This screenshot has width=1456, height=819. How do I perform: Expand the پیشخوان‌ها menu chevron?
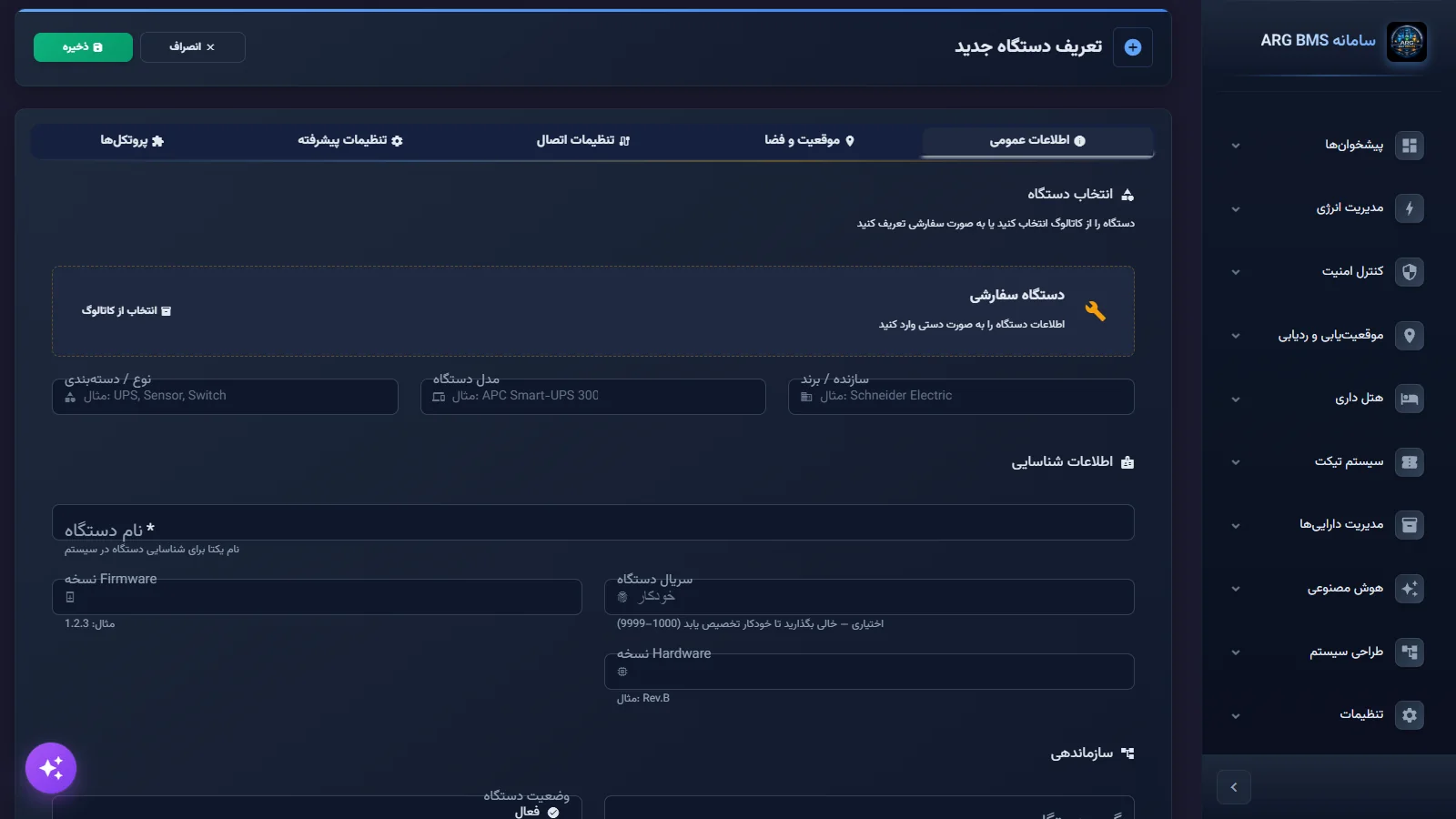(x=1236, y=146)
